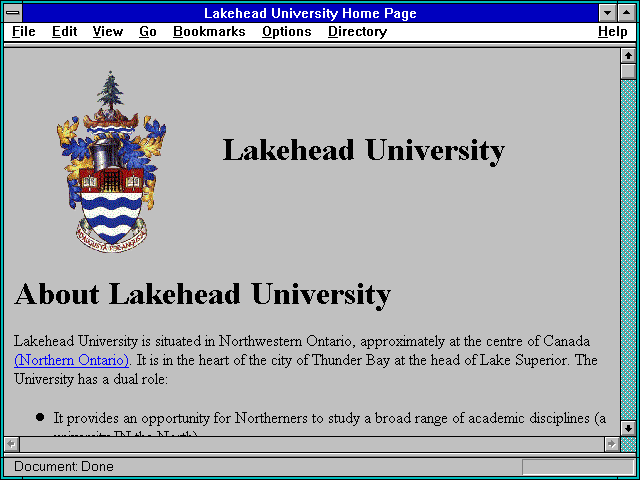
Task: Open the window control menu box
Action: coord(13,13)
